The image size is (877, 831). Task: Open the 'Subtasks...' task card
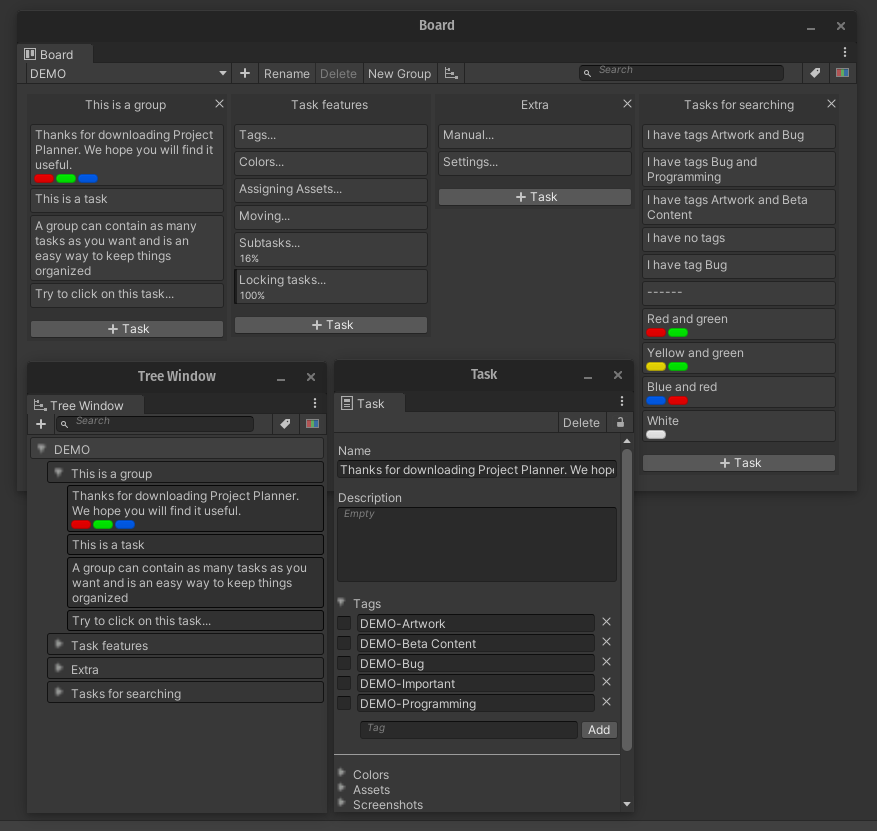pyautogui.click(x=331, y=249)
